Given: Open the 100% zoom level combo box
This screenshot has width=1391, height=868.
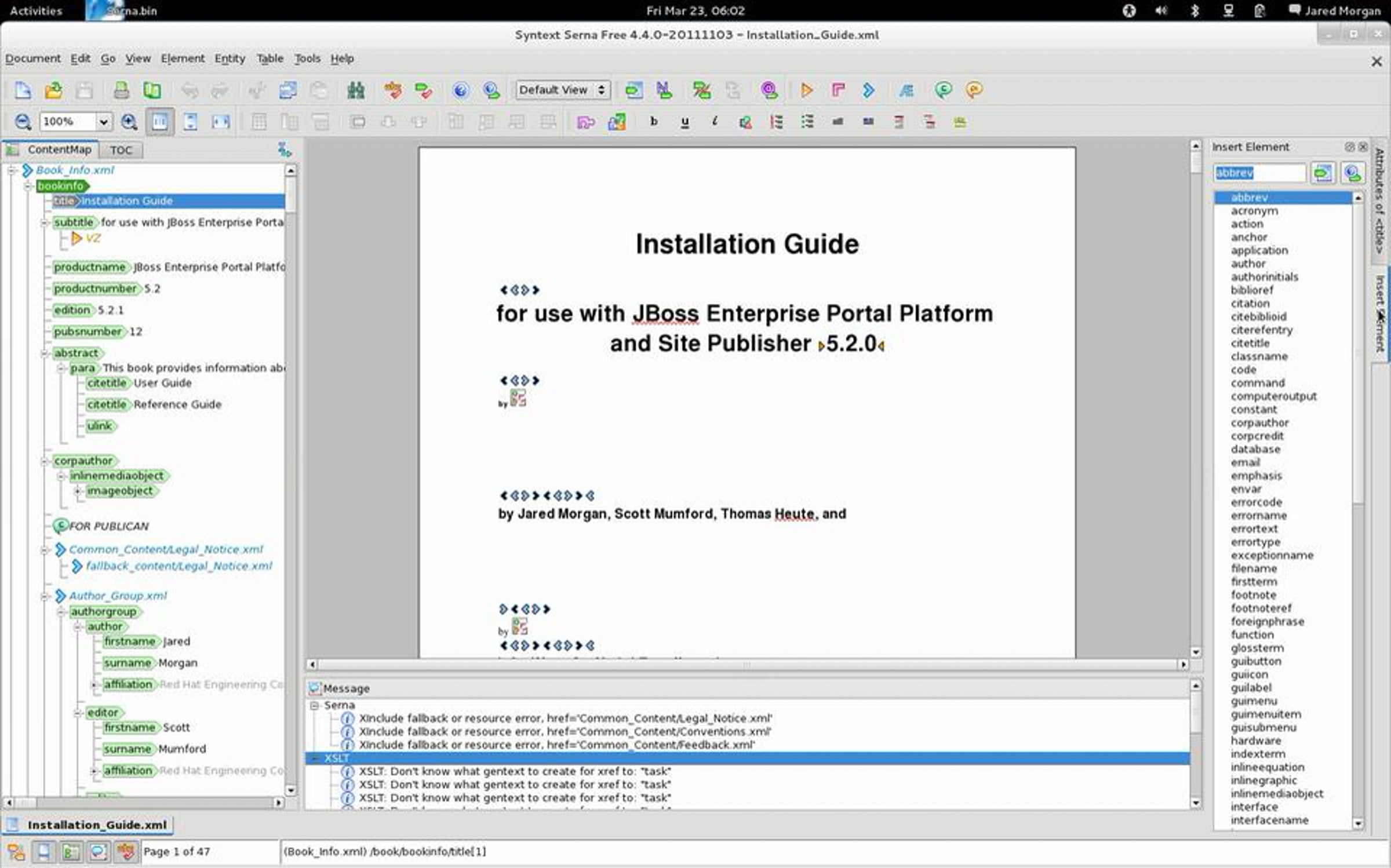Looking at the screenshot, I should click(103, 122).
